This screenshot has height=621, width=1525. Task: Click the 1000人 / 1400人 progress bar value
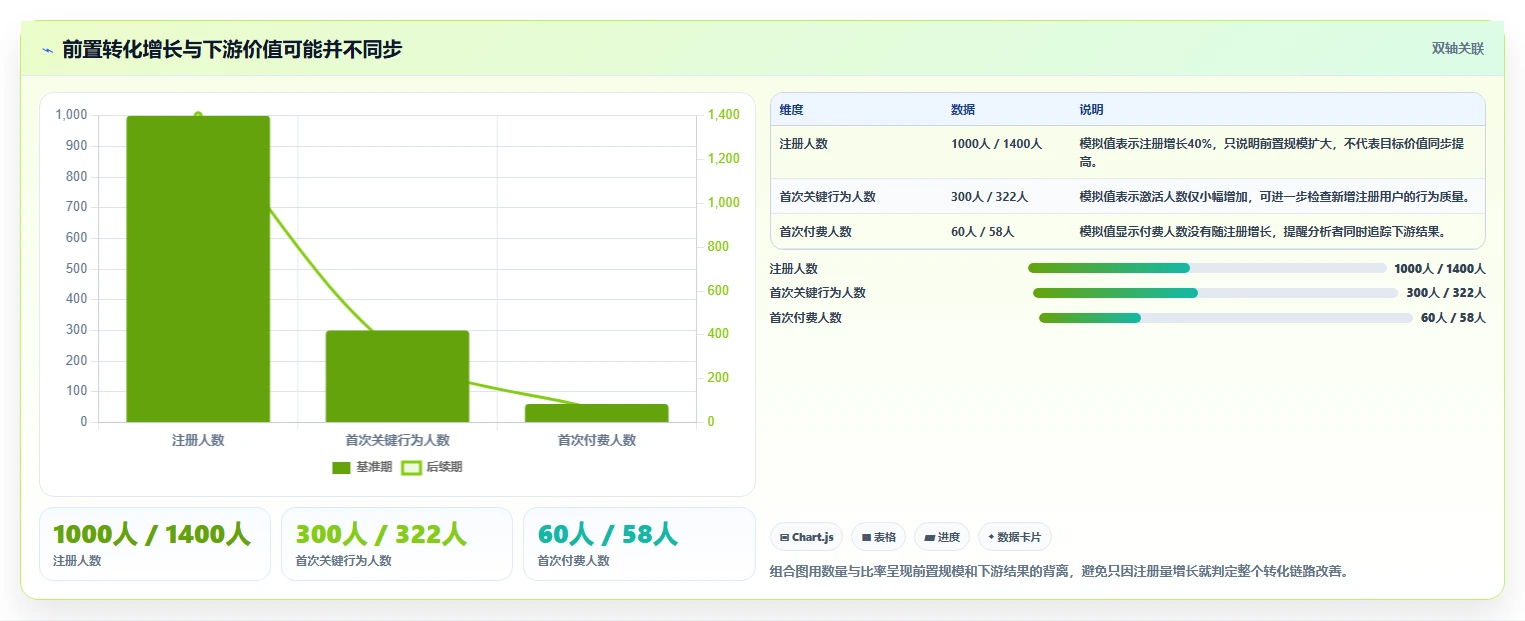(1440, 269)
